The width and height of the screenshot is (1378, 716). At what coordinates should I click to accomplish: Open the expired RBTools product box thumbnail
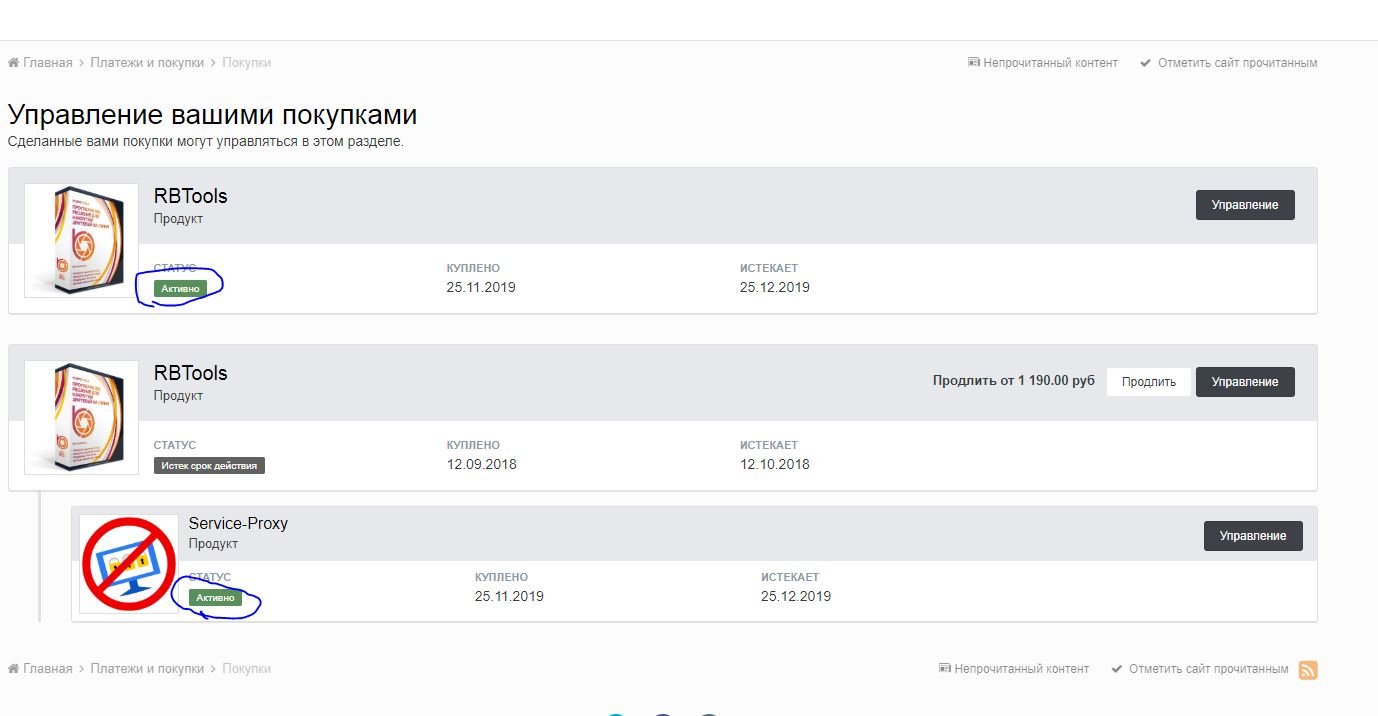tap(82, 417)
